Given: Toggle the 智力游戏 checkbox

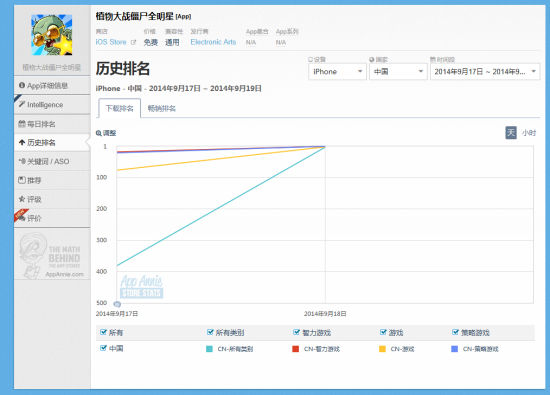Looking at the screenshot, I should (296, 332).
